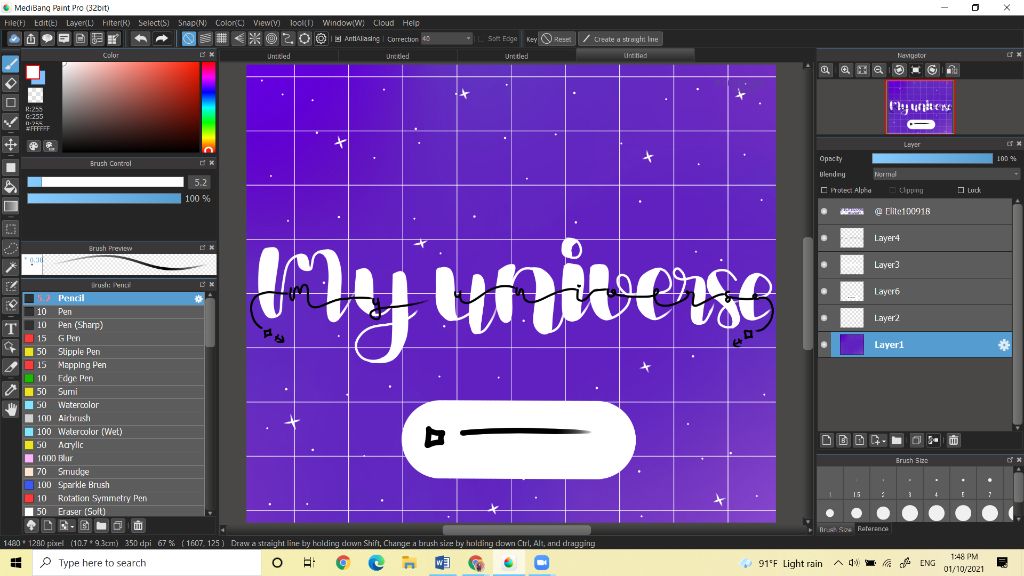Click the Undo arrow in toolbar
Screen dimensions: 1024x576
point(140,39)
